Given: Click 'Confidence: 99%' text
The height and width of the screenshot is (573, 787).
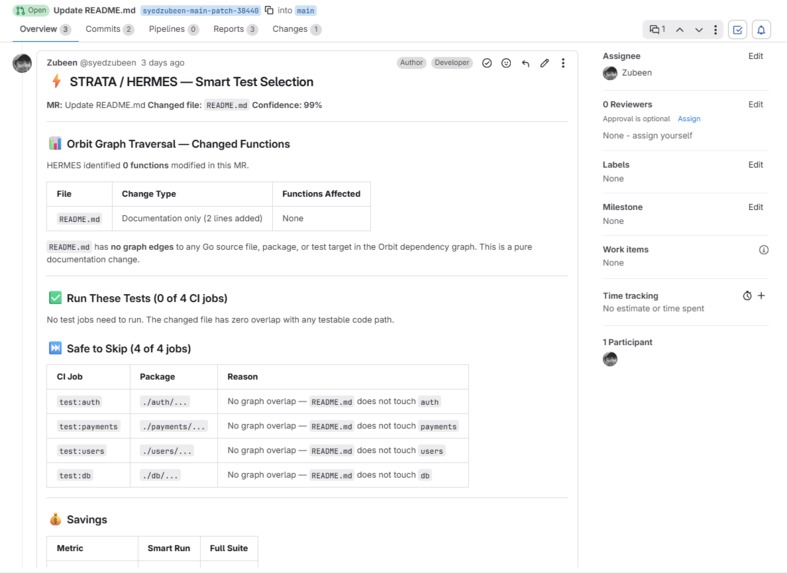Looking at the screenshot, I should 287,105.
